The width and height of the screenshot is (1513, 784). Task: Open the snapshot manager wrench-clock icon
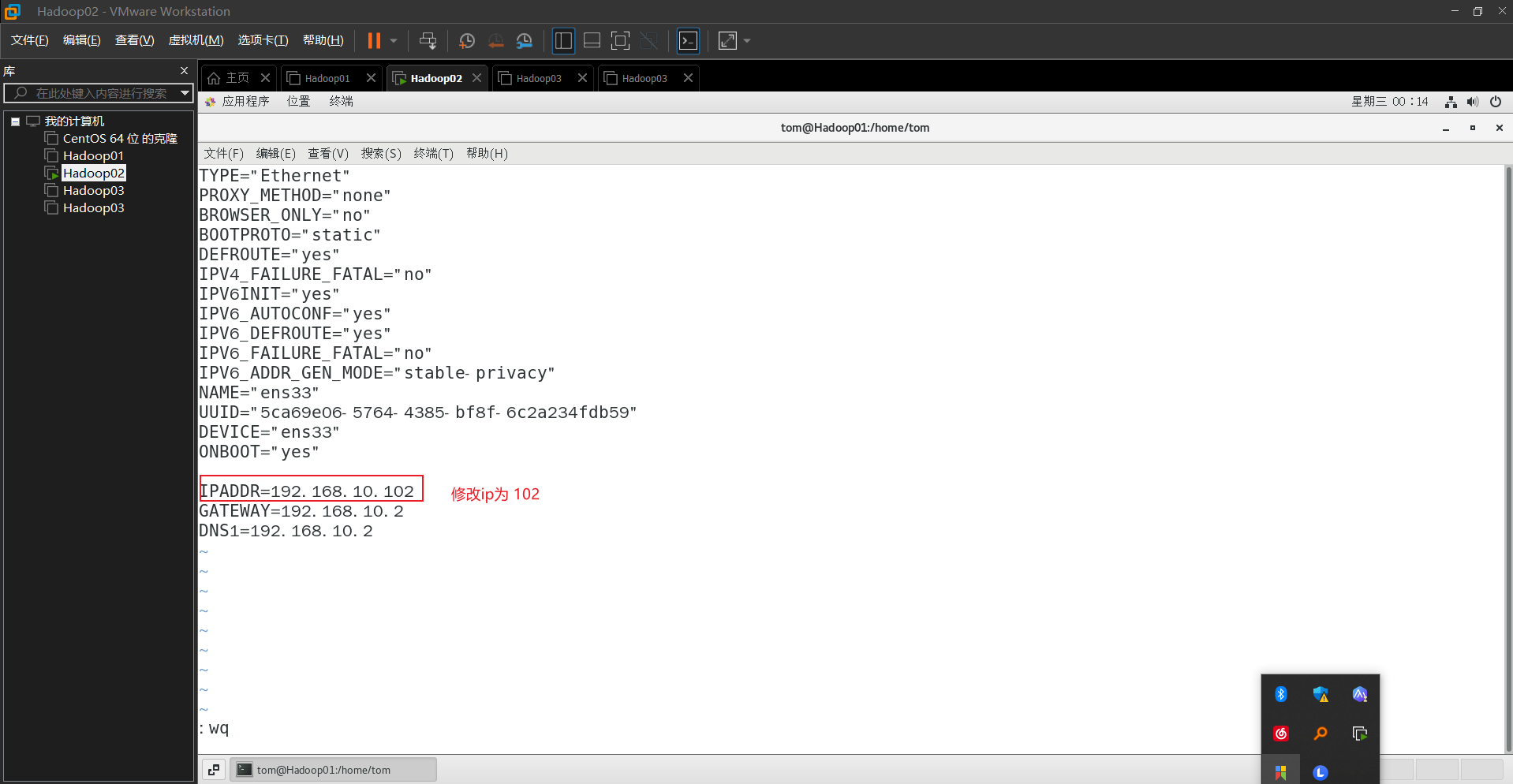[524, 40]
